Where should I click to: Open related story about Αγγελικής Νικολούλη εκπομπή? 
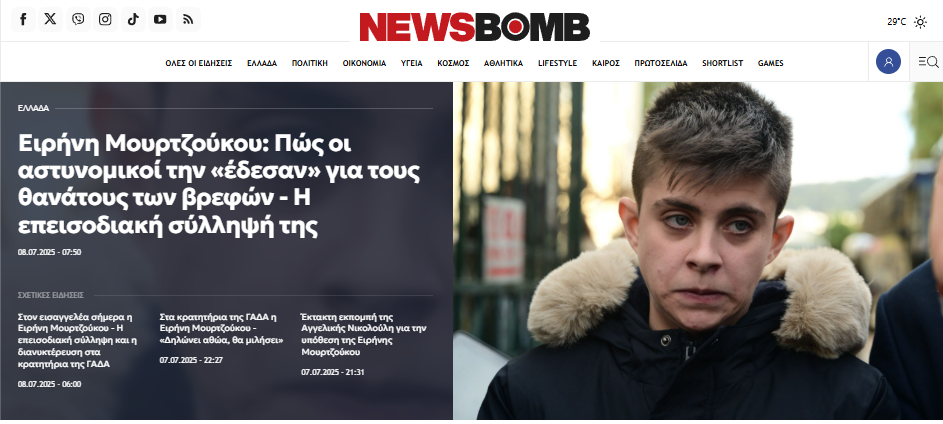click(364, 334)
